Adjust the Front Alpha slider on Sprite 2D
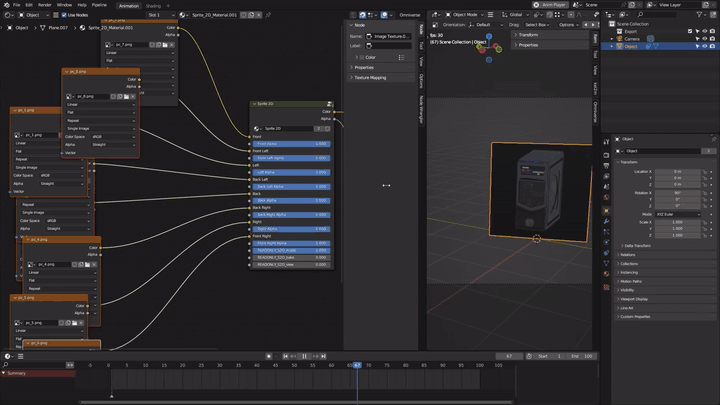The width and height of the screenshot is (720, 405). click(289, 144)
